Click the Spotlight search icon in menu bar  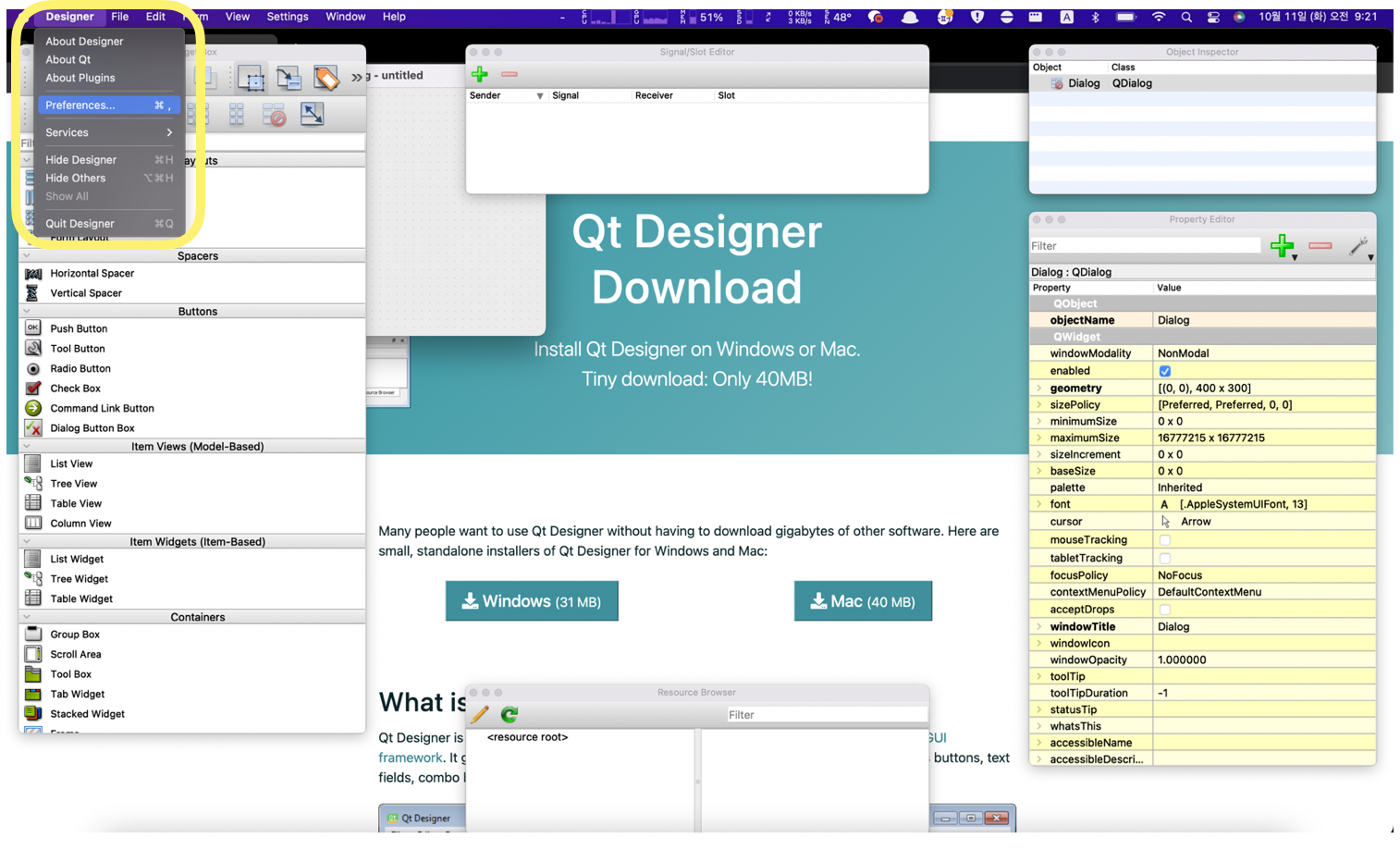[x=1186, y=17]
